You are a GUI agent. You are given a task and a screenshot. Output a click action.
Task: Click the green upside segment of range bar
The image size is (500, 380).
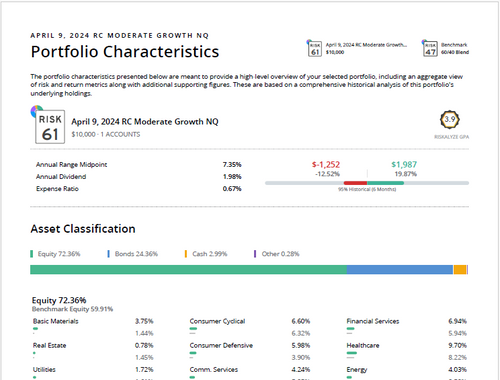tap(385, 183)
